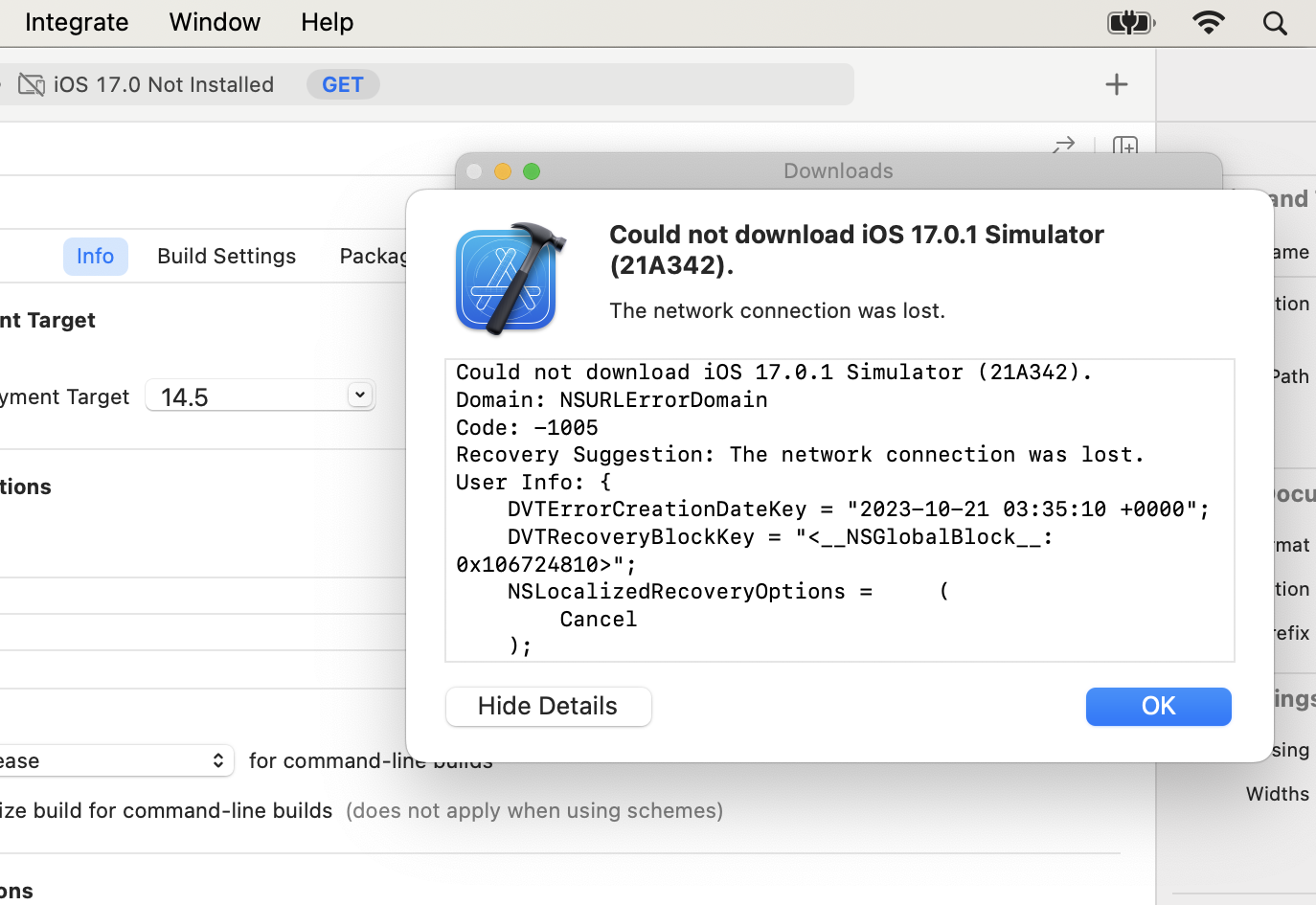The height and width of the screenshot is (905, 1316).
Task: Click the add editor split icon
Action: click(1125, 147)
